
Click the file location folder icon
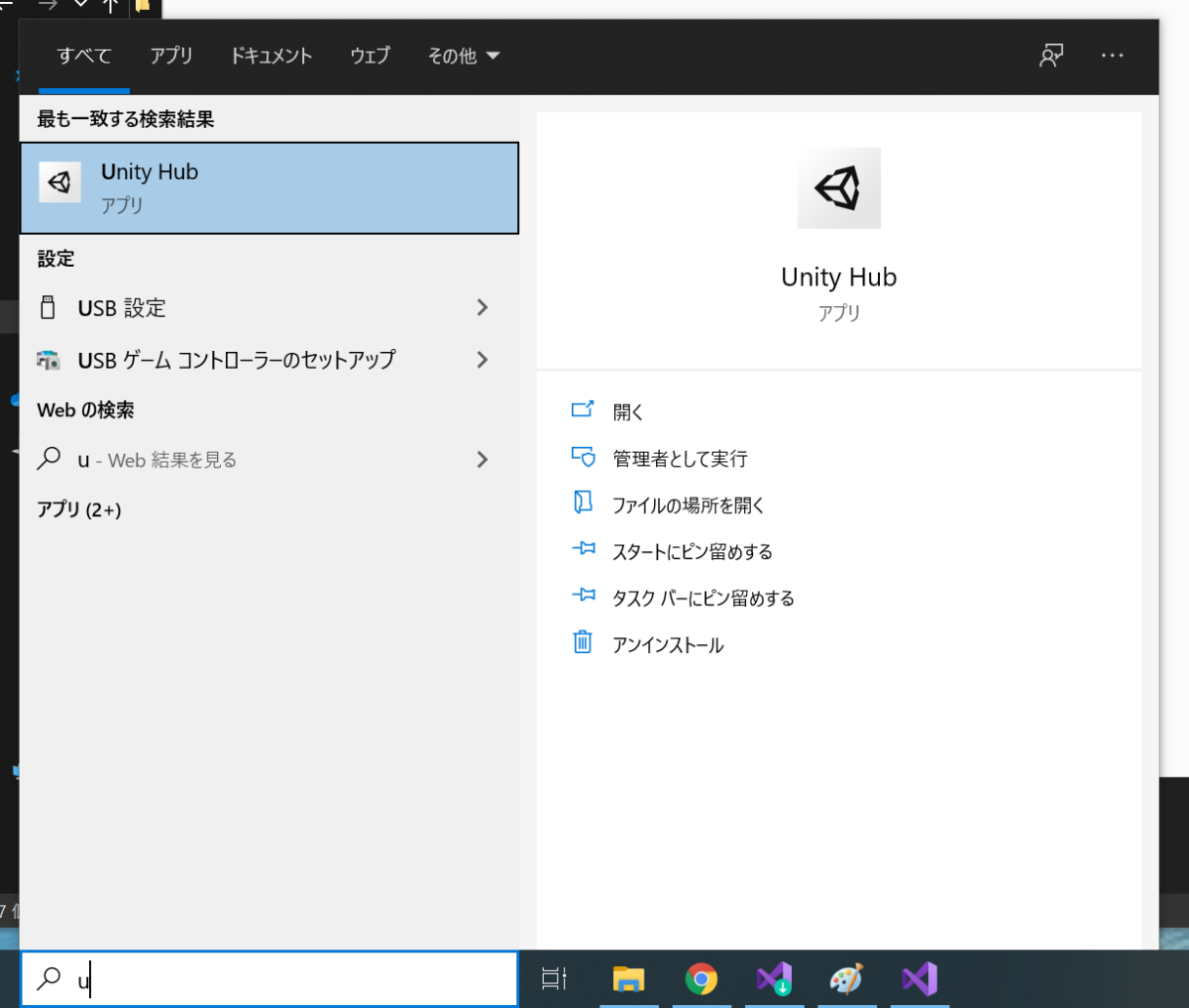pyautogui.click(x=583, y=502)
